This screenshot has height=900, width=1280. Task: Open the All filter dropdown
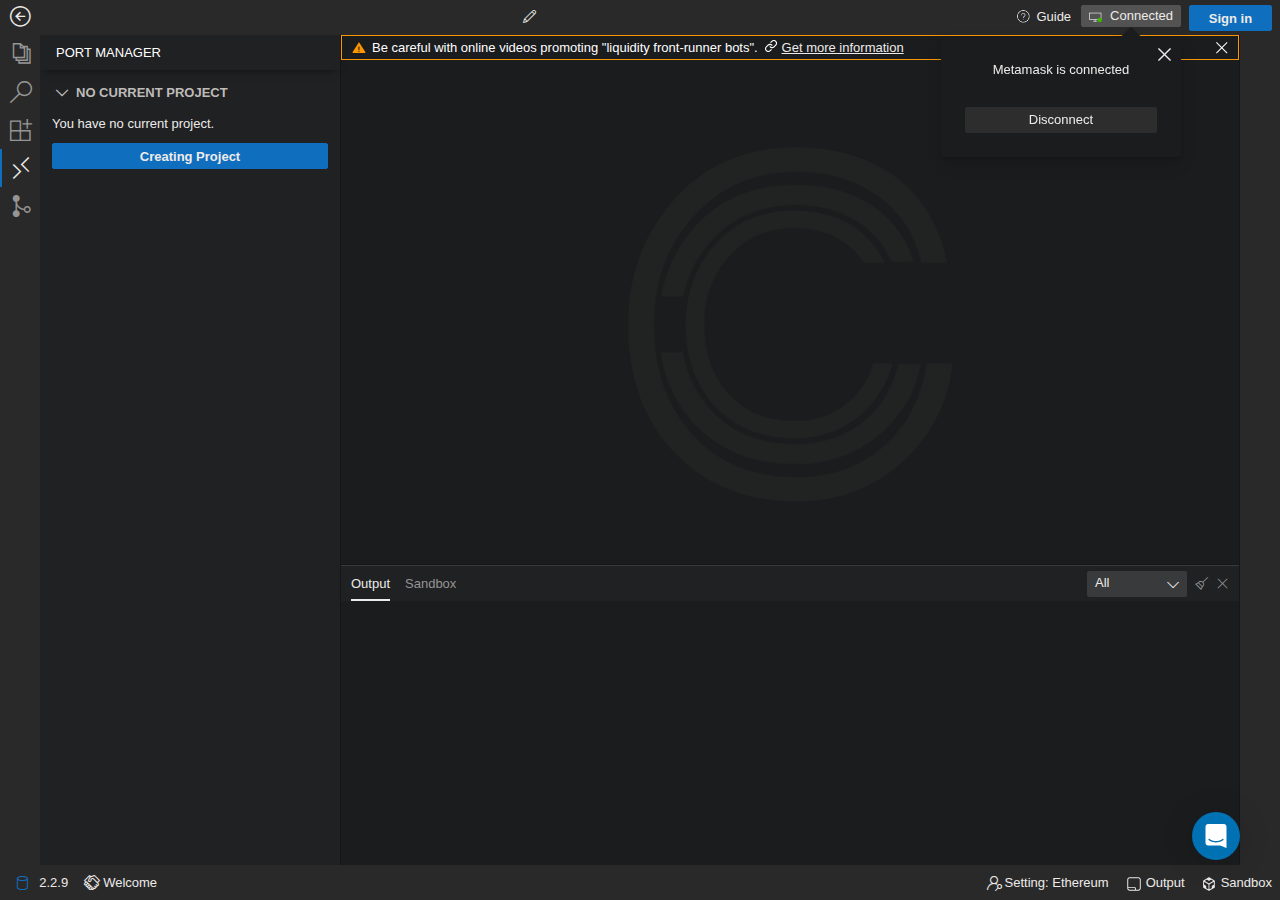click(1137, 584)
